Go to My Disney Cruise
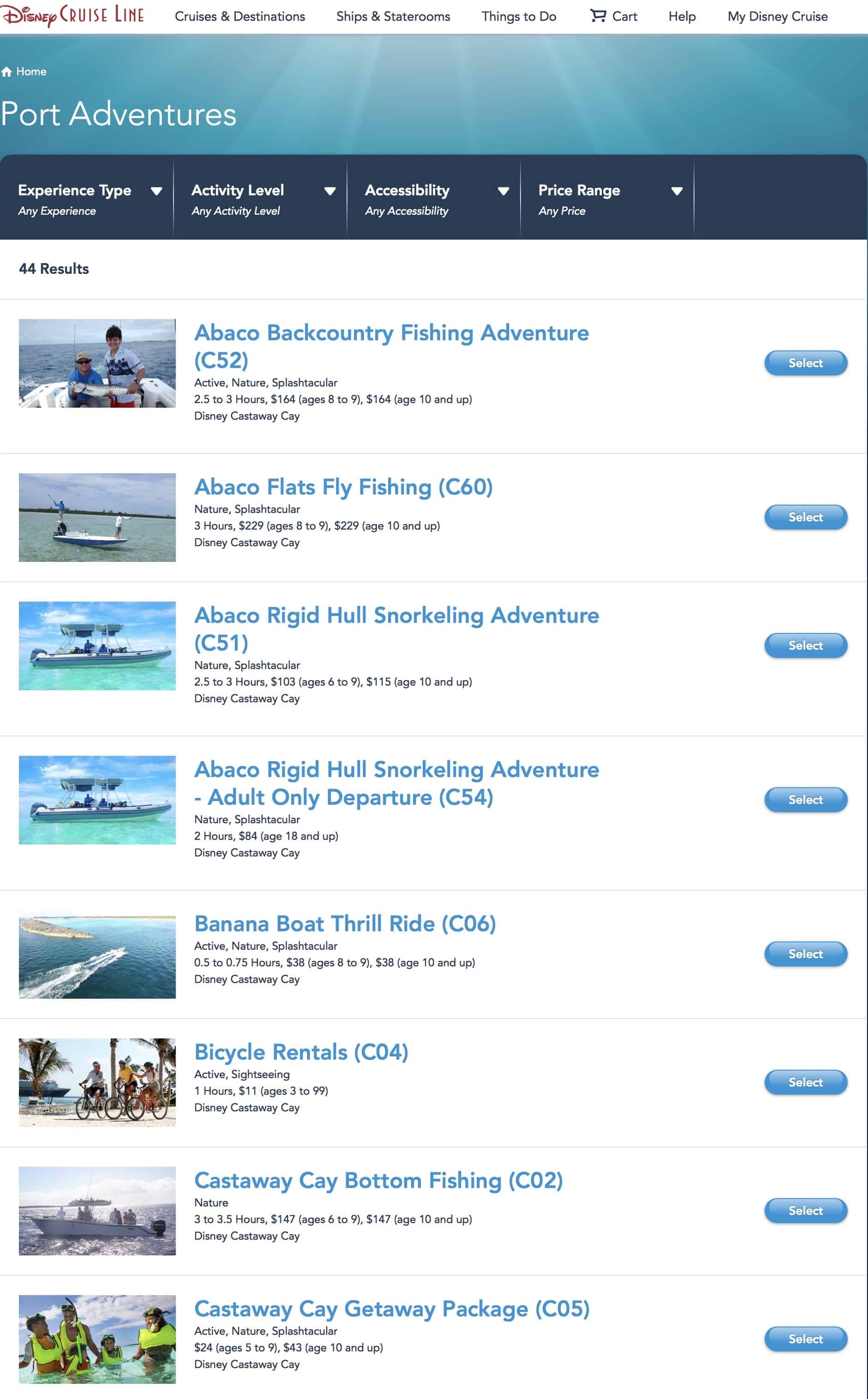Viewport: 868px width, 1399px height. click(x=777, y=16)
